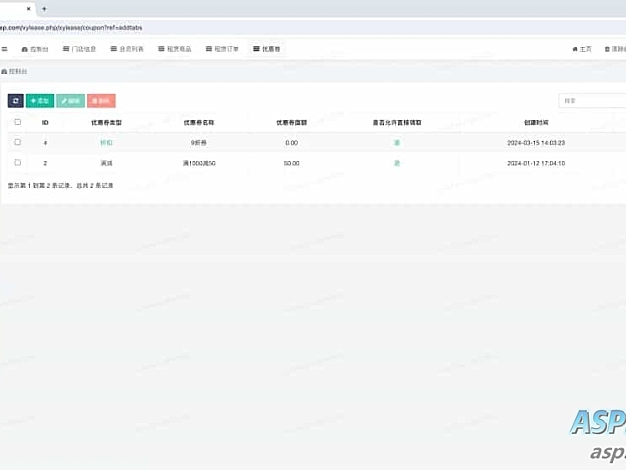This screenshot has height=470, width=626.
Task: Click the 优惠券类型 column header
Action: click(106, 123)
